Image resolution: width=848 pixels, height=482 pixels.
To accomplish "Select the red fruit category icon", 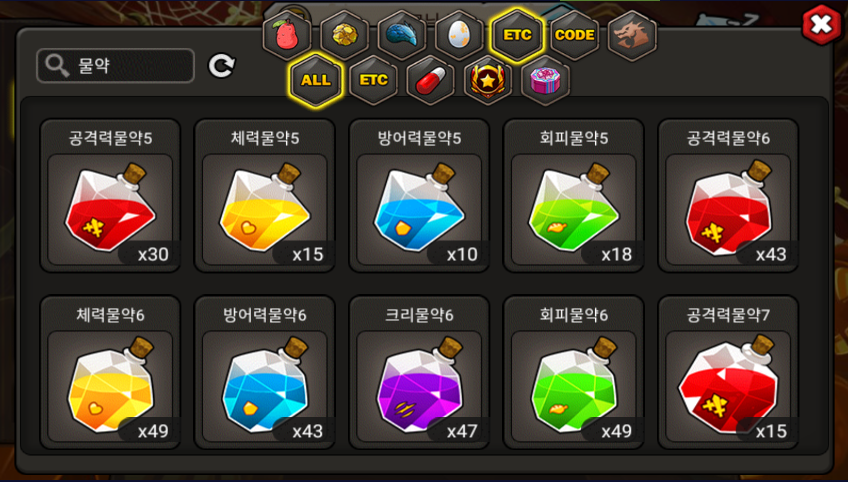I will pos(287,35).
